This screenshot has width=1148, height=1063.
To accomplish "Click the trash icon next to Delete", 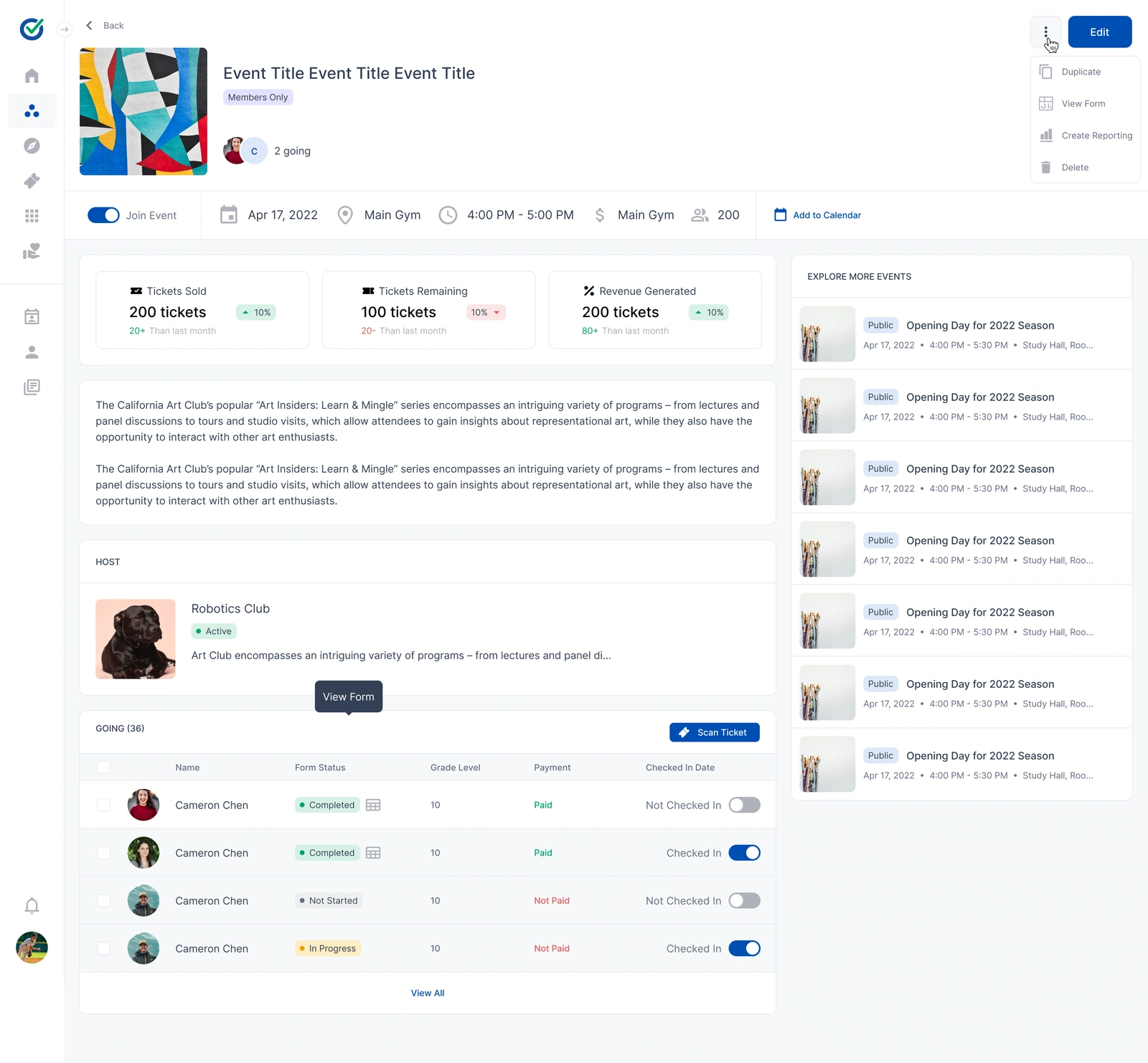I will click(1046, 167).
